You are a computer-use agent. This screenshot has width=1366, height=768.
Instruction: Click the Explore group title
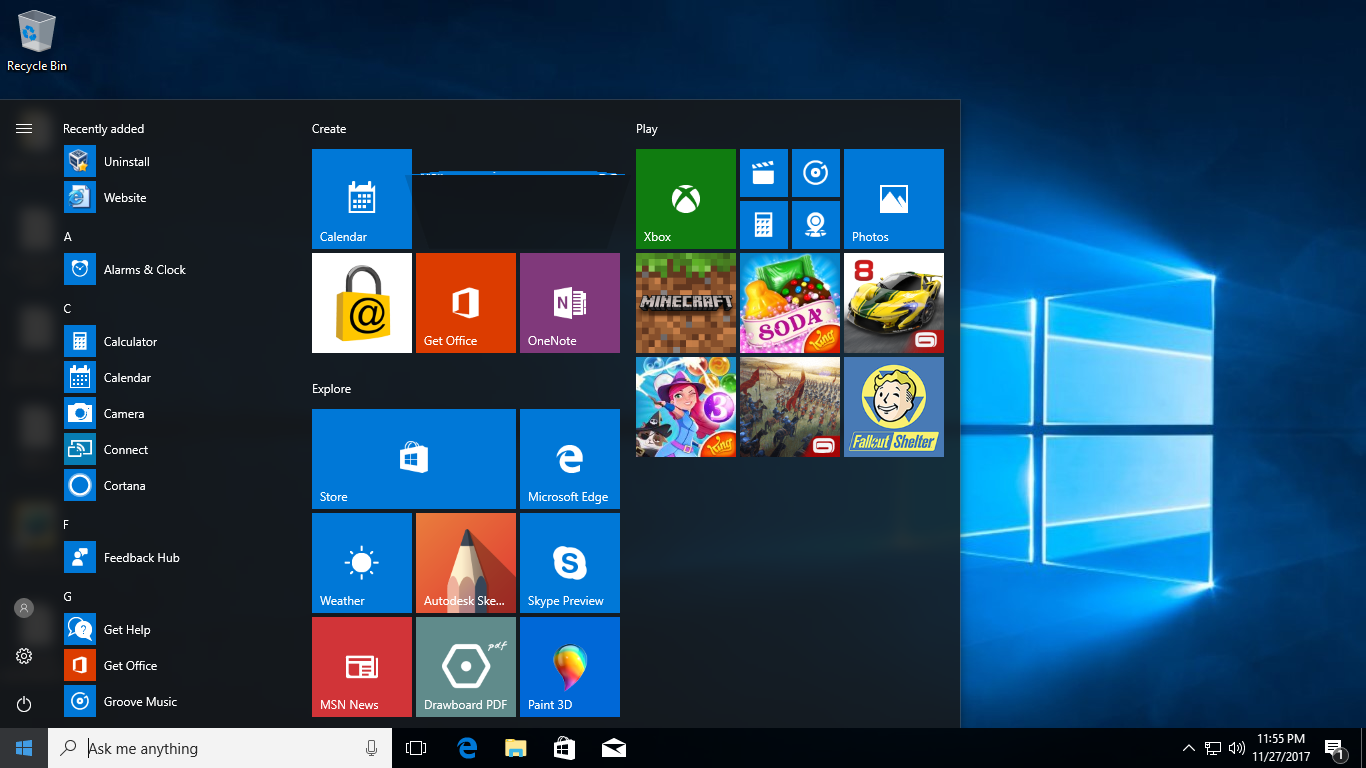332,389
